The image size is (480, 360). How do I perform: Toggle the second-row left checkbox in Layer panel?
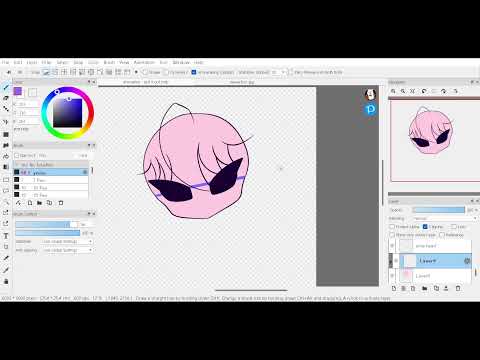(x=392, y=235)
